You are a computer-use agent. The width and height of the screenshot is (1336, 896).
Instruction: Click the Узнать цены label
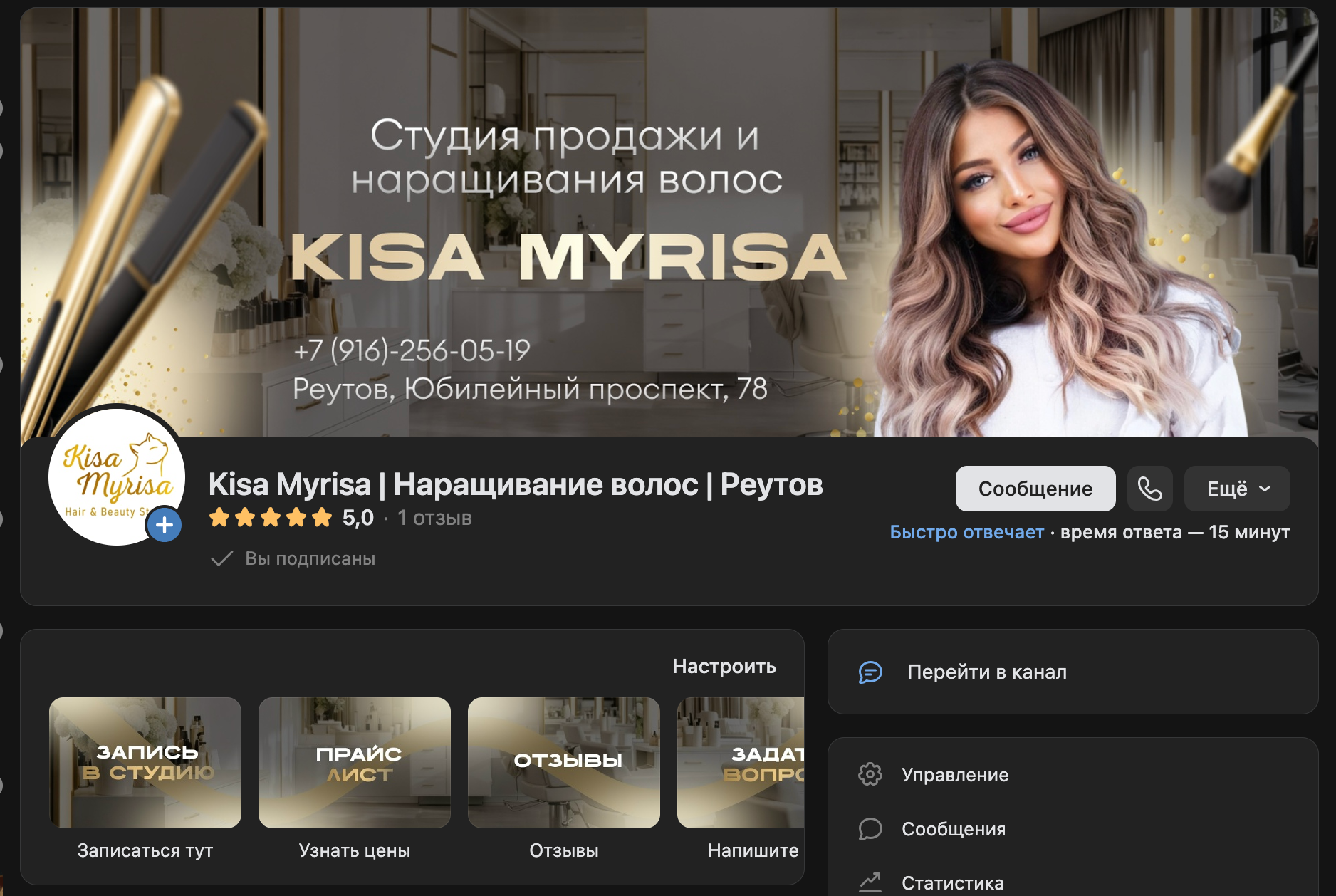point(355,850)
